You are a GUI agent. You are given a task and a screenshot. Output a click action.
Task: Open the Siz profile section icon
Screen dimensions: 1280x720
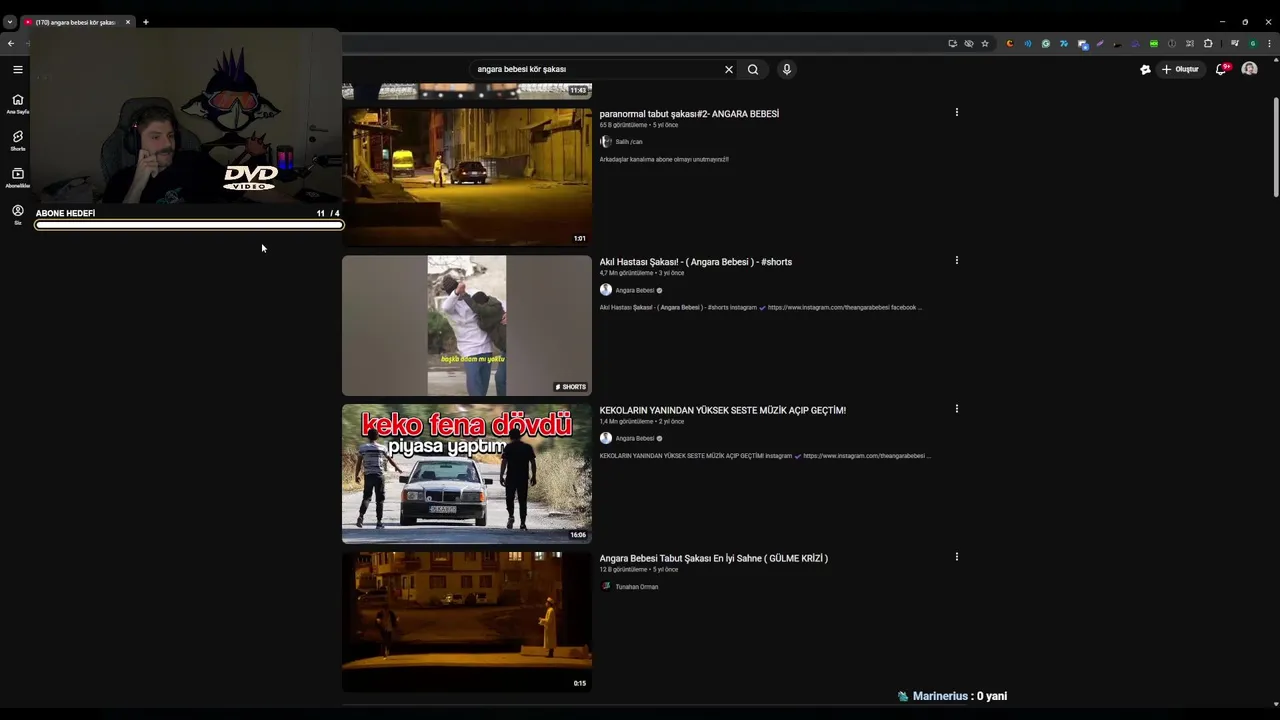pos(17,214)
